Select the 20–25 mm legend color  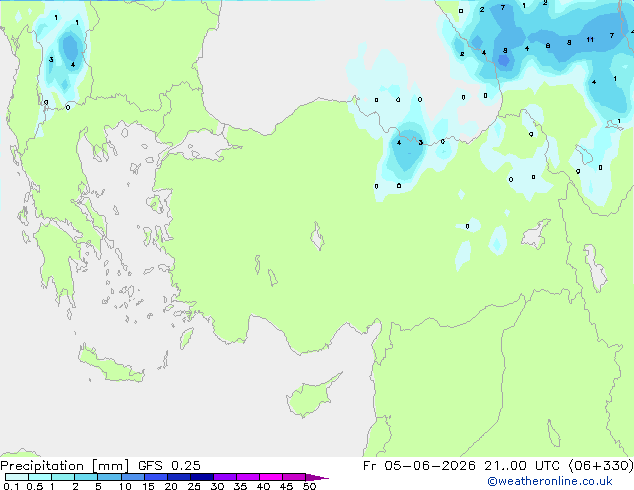click(x=178, y=477)
